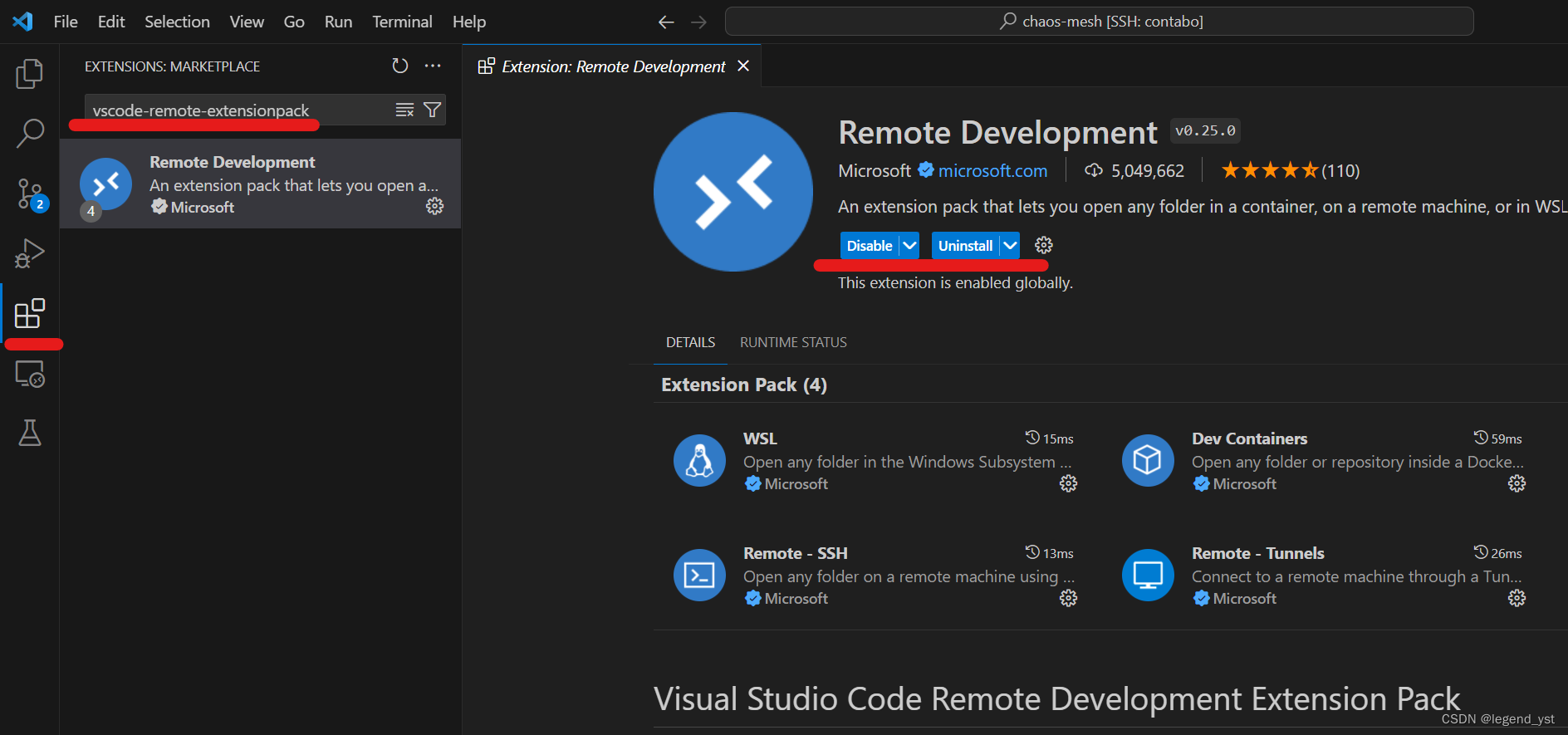This screenshot has width=1568, height=735.
Task: Open Views and More Actions ellipsis
Action: [433, 66]
